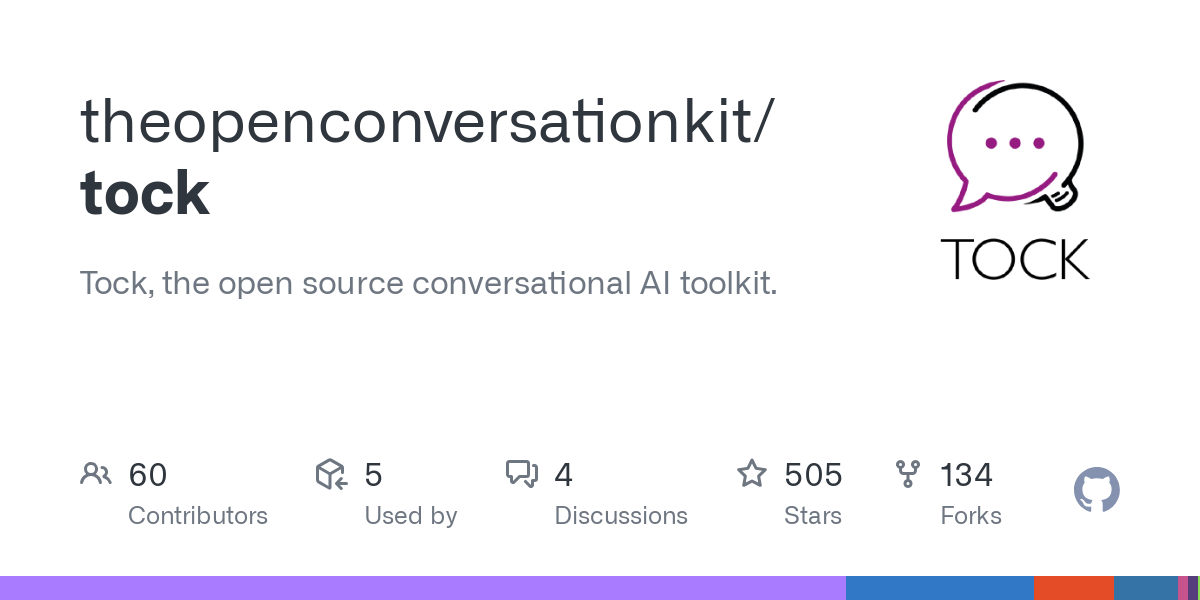Click the purple Tock speech bubble logo

point(1015,145)
